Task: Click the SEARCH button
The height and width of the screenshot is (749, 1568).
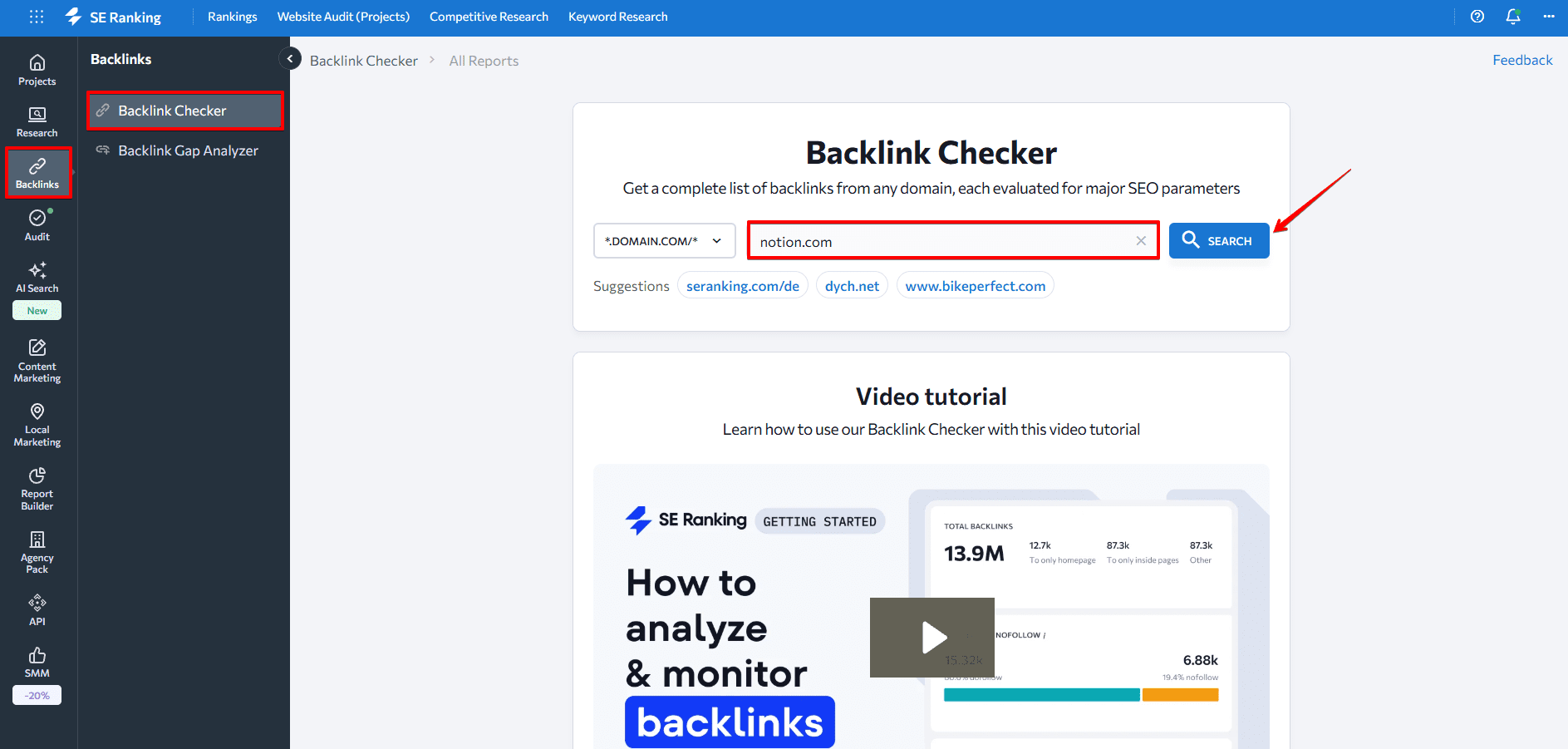Action: pos(1219,241)
